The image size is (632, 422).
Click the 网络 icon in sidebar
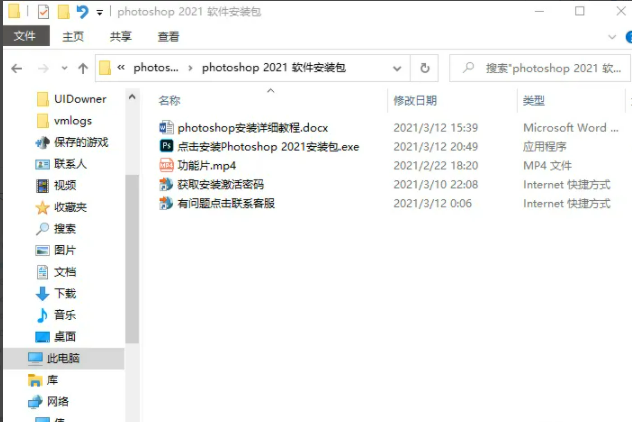tap(35, 401)
